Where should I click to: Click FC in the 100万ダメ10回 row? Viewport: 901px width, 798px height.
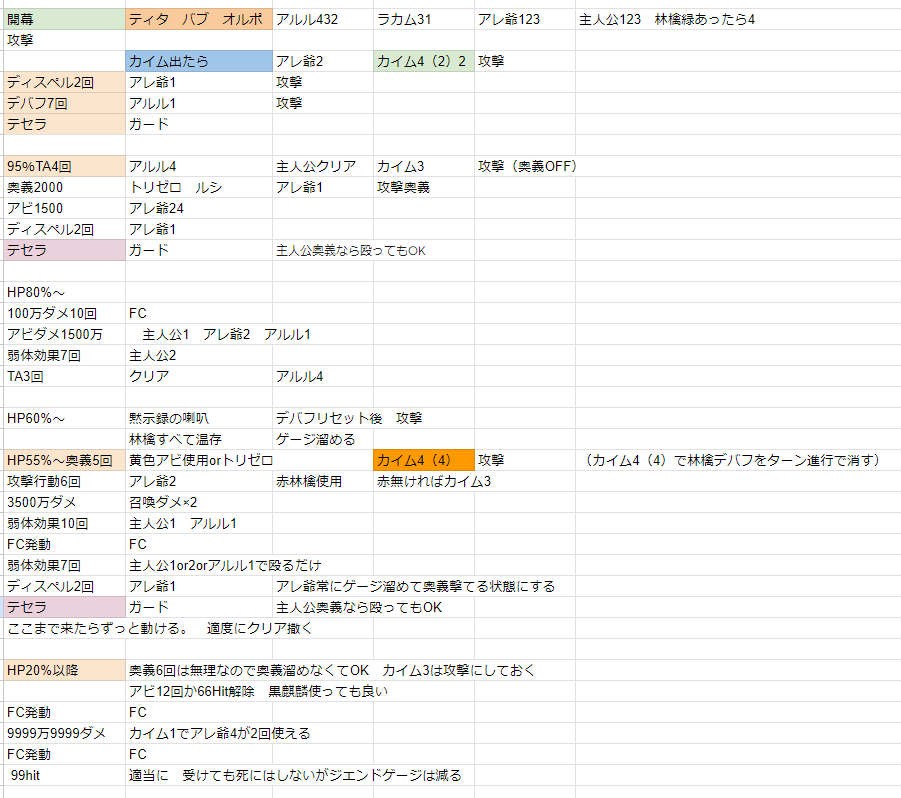tap(199, 313)
